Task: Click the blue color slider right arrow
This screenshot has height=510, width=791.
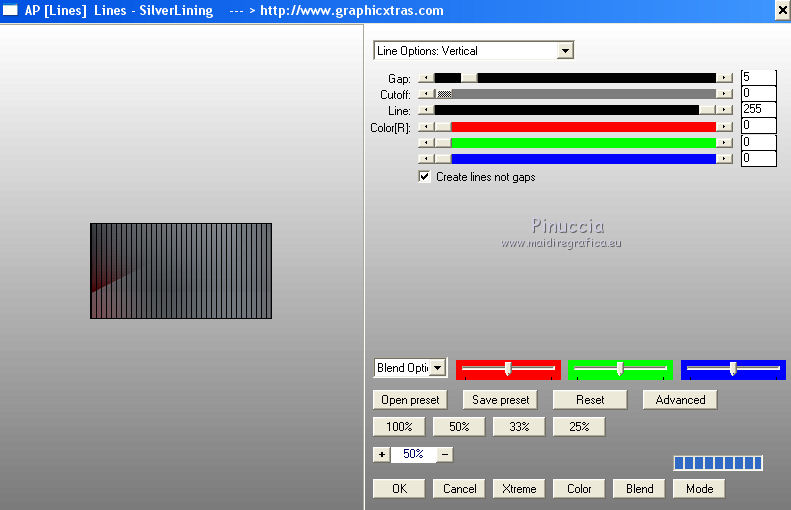Action: [724, 159]
